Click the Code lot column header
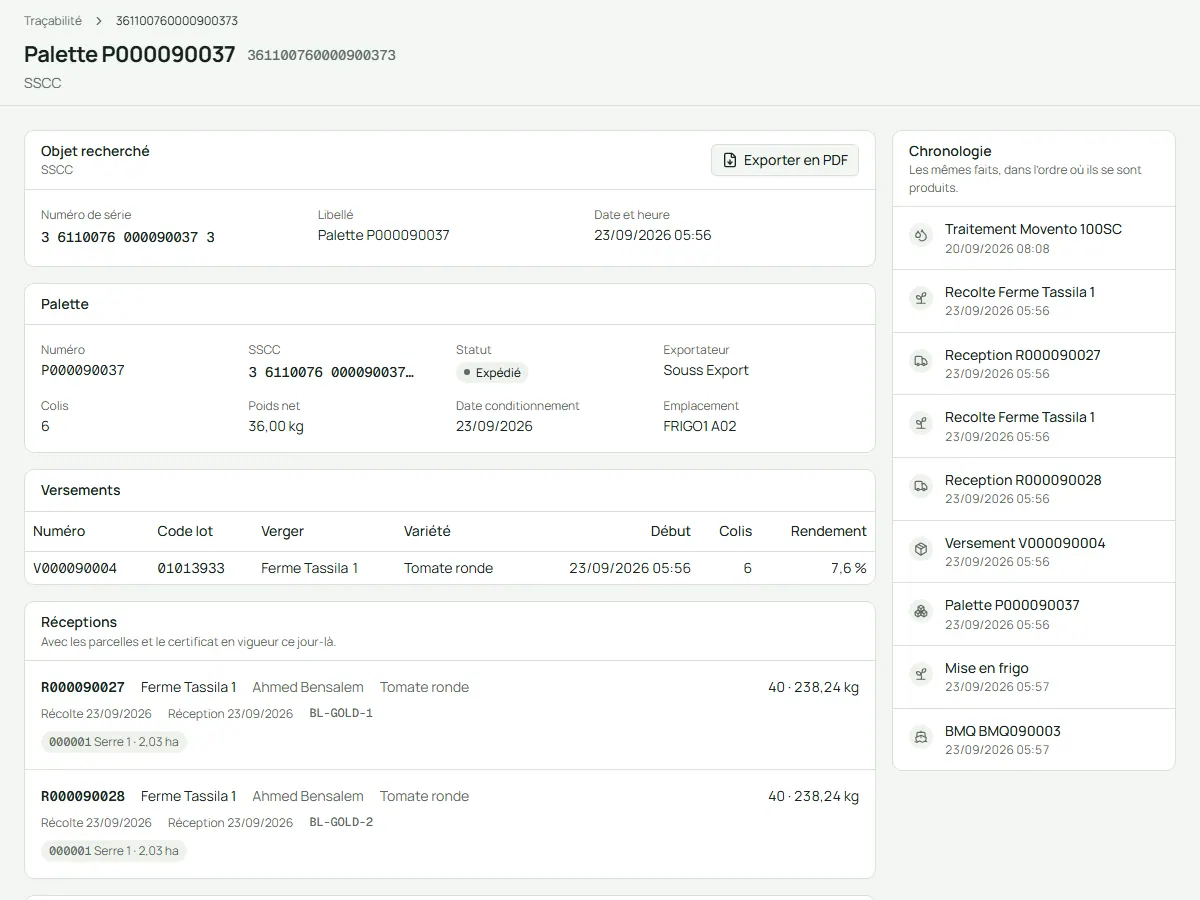The width and height of the screenshot is (1200, 900). [x=185, y=531]
